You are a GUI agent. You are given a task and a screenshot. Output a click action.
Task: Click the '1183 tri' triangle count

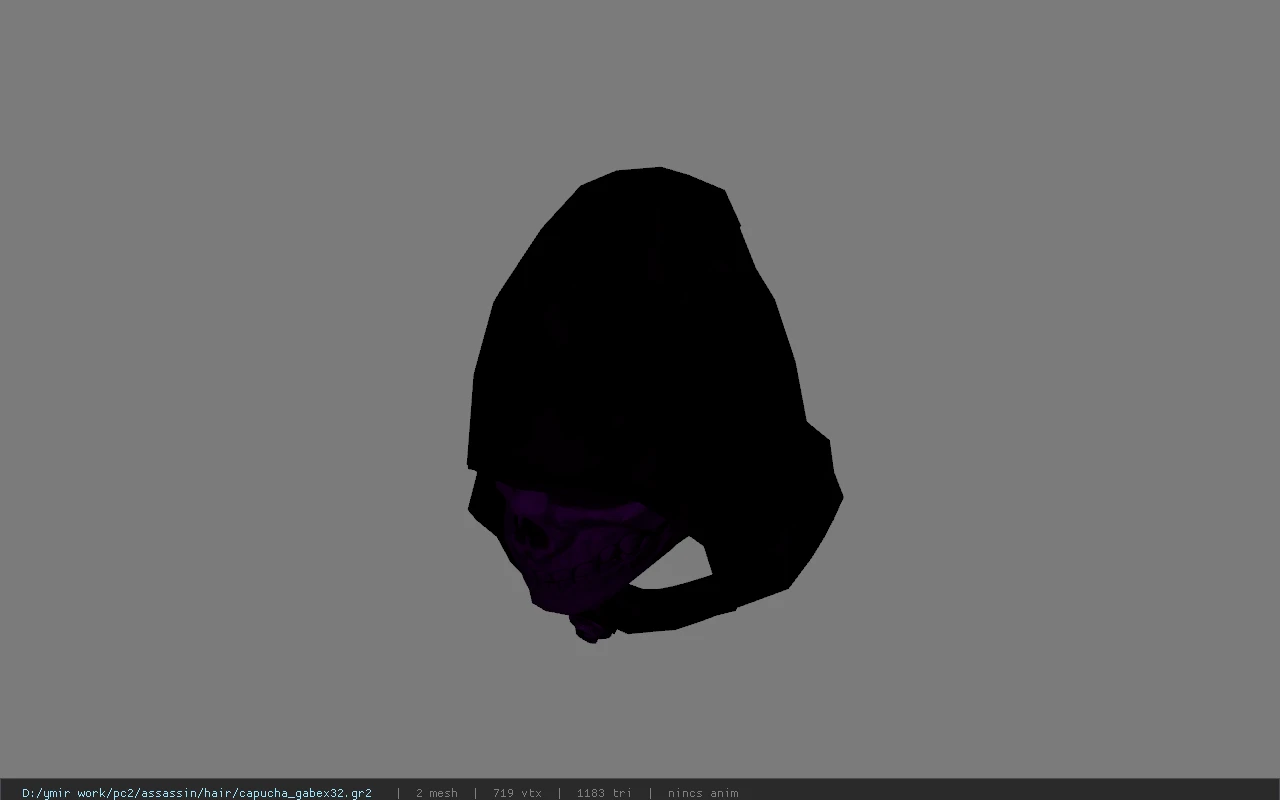coord(604,793)
